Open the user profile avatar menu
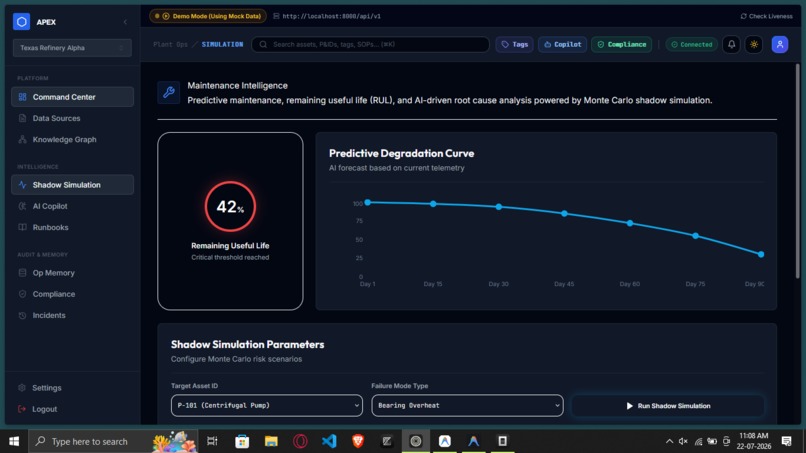 (x=780, y=44)
